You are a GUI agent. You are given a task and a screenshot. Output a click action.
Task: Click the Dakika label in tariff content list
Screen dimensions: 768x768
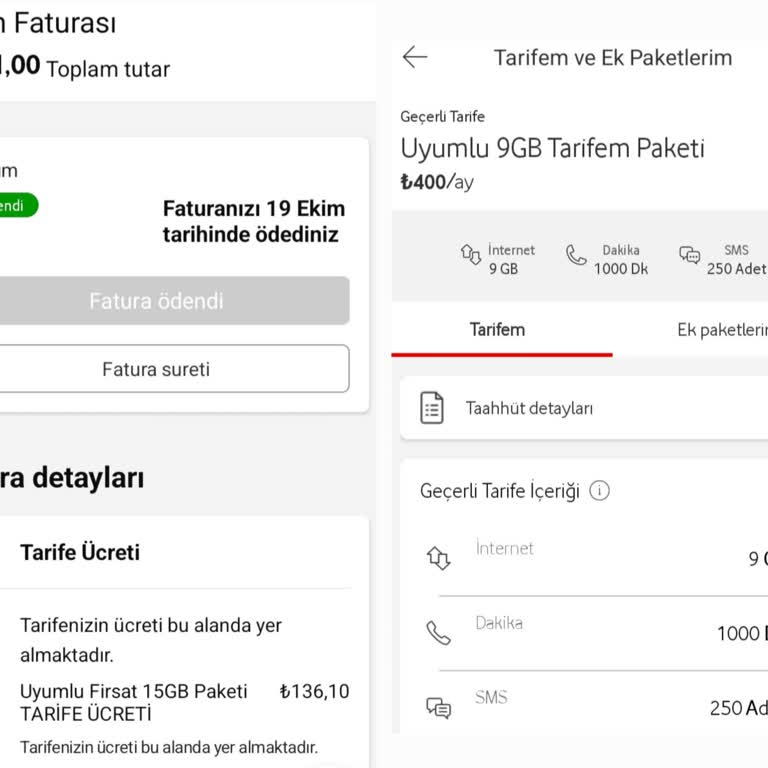click(499, 623)
